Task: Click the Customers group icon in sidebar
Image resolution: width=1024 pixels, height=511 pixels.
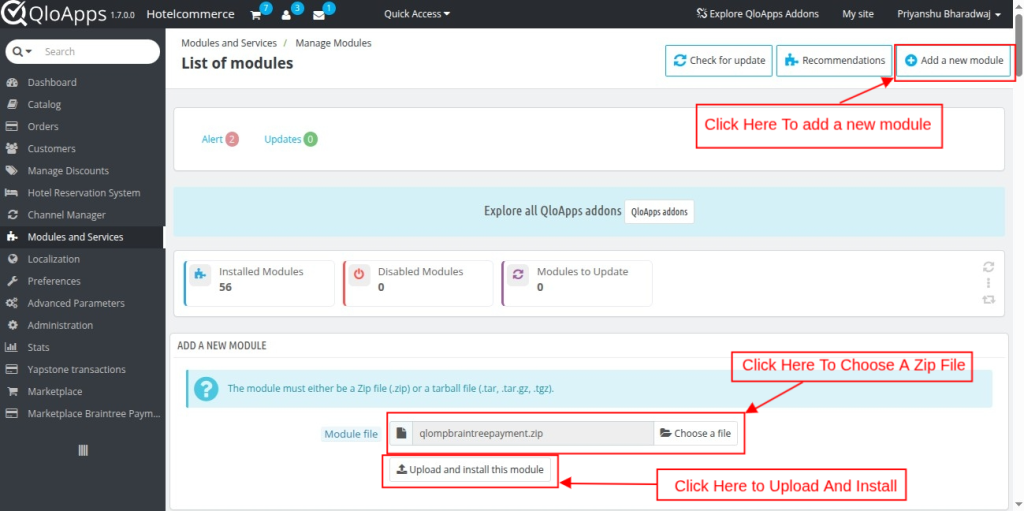Action: point(12,149)
